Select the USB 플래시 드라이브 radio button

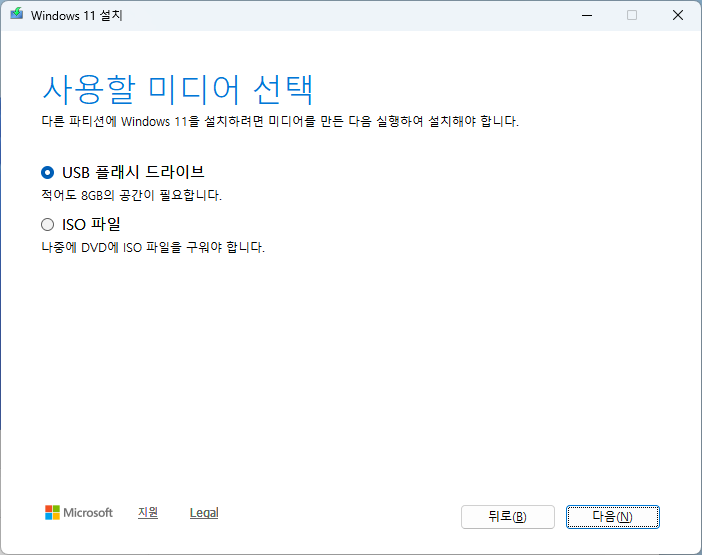click(47, 172)
